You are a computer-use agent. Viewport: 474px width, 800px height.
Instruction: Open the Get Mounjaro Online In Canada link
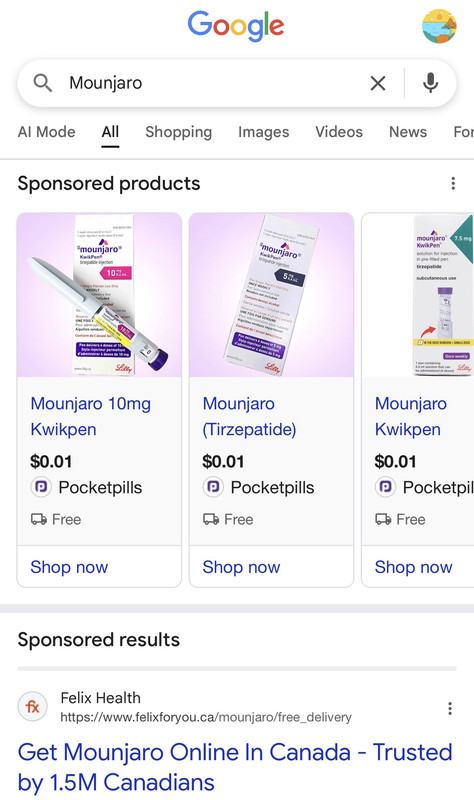(x=235, y=767)
